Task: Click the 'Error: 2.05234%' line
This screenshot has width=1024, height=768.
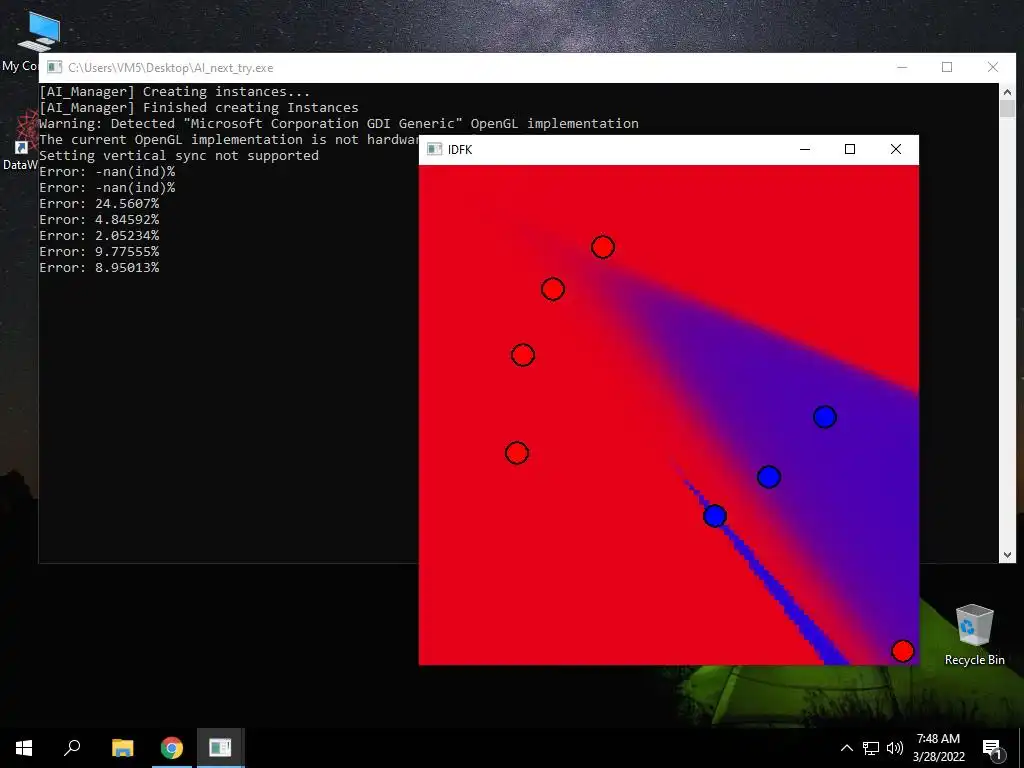Action: click(x=99, y=236)
